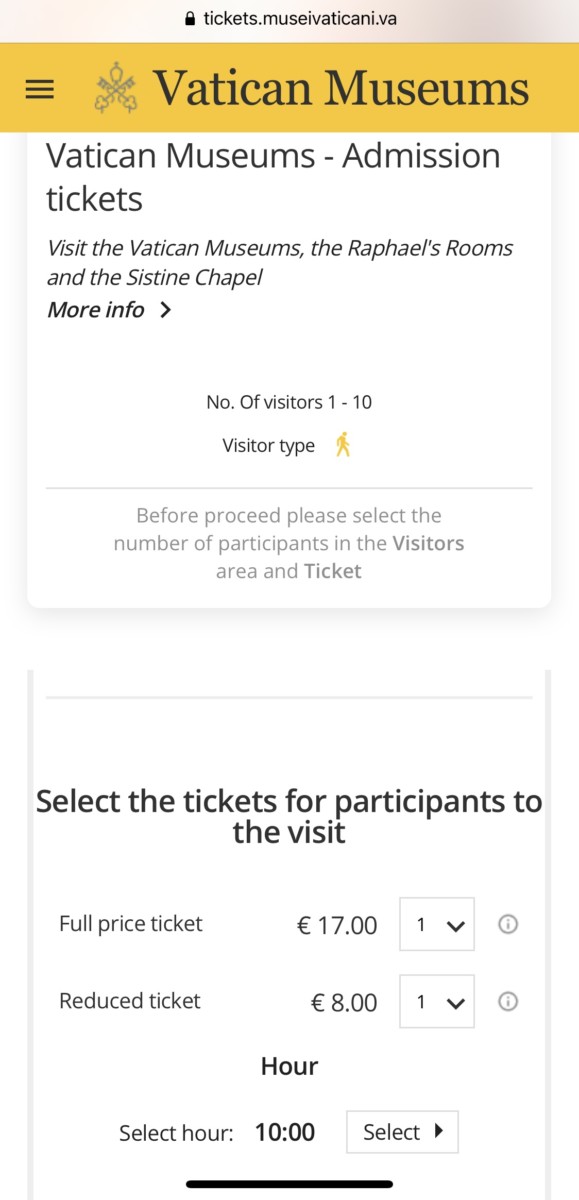The image size is (579, 1200).
Task: Click the selected 10:00 hour value
Action: (285, 1132)
